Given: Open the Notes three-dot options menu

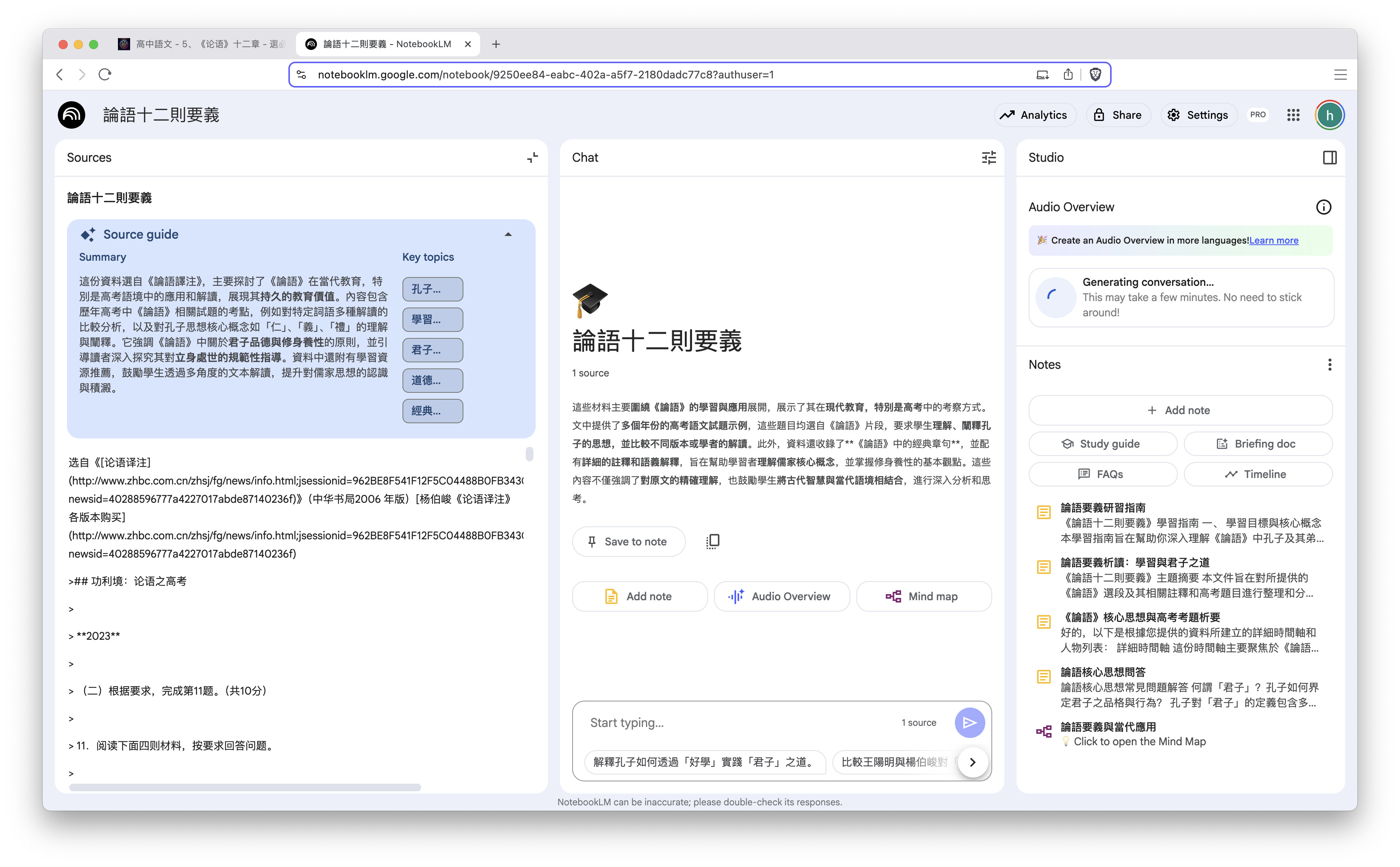Looking at the screenshot, I should point(1330,364).
